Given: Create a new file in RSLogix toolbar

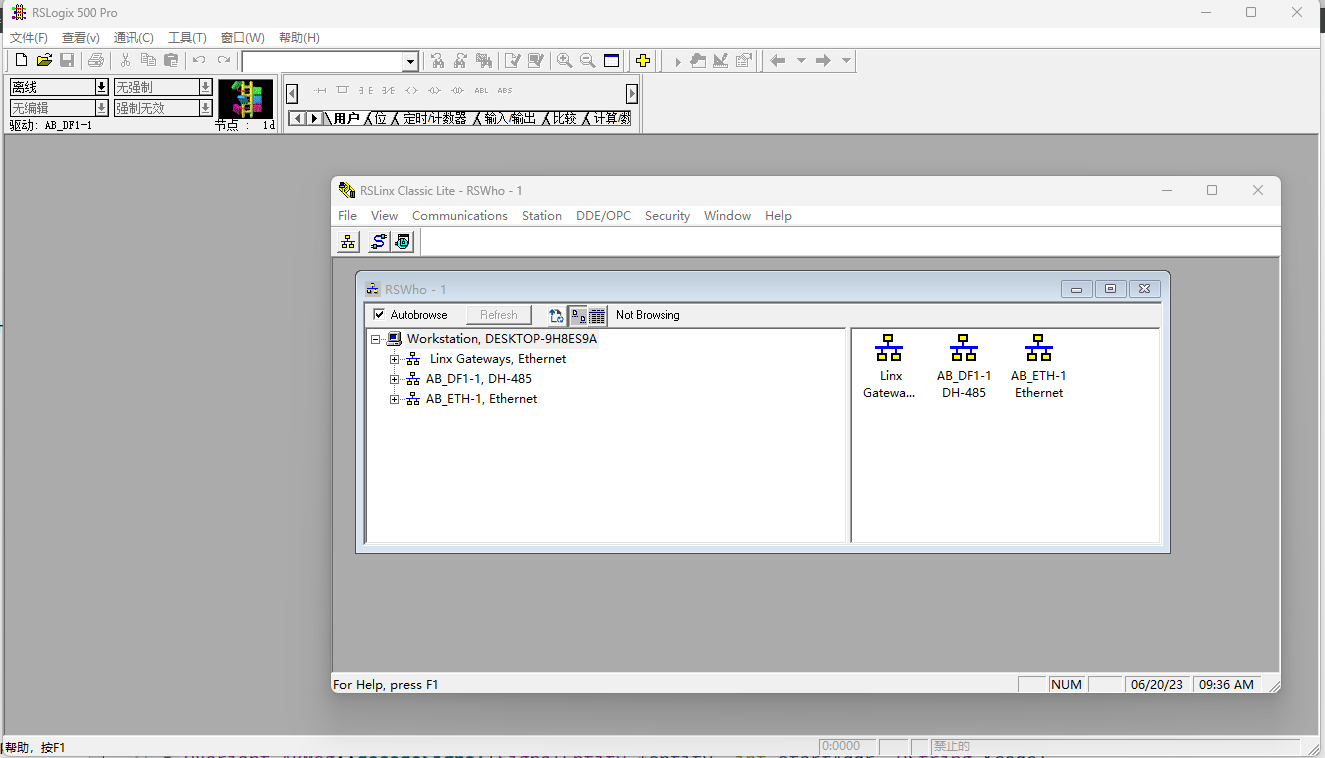Looking at the screenshot, I should click(21, 61).
